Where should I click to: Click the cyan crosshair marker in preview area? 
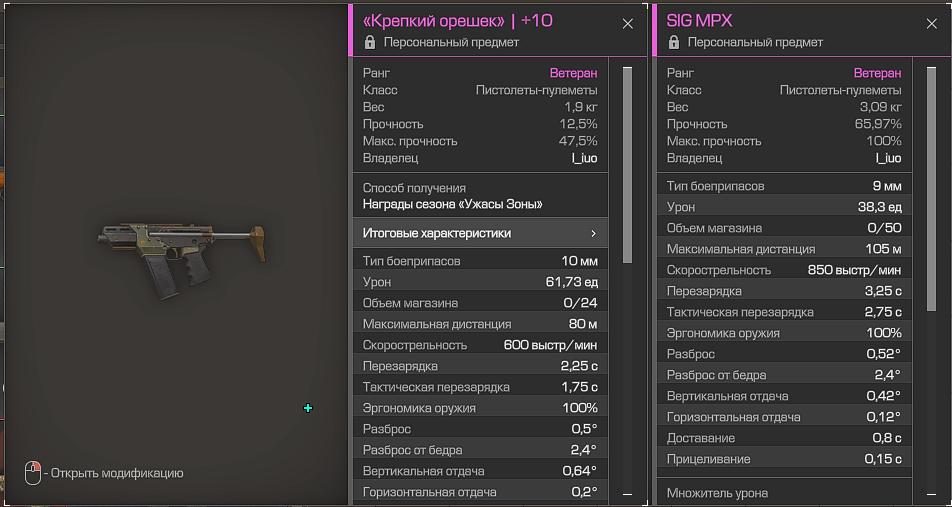tap(308, 408)
